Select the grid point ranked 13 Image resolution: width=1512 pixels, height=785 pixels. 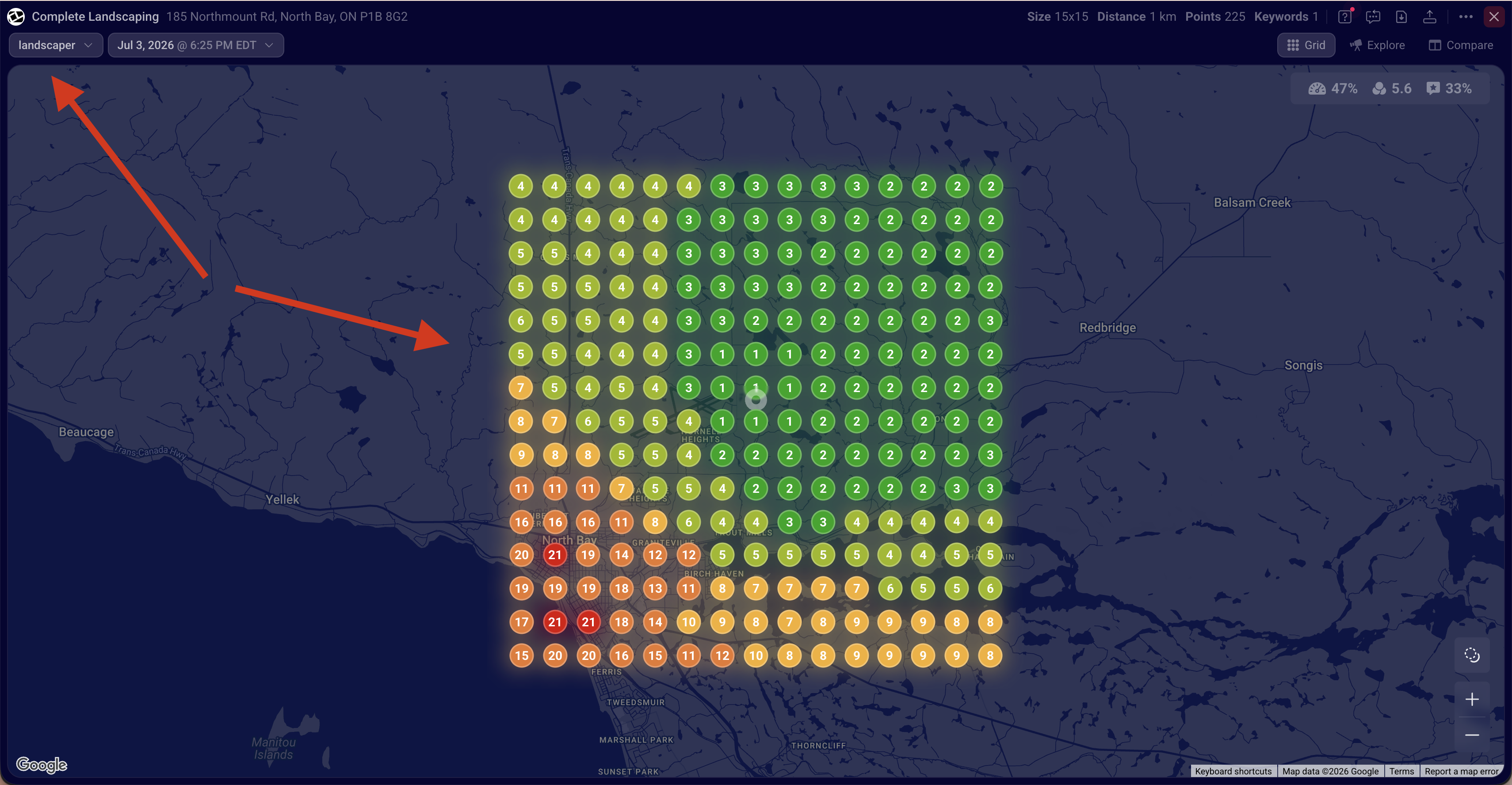(x=655, y=588)
